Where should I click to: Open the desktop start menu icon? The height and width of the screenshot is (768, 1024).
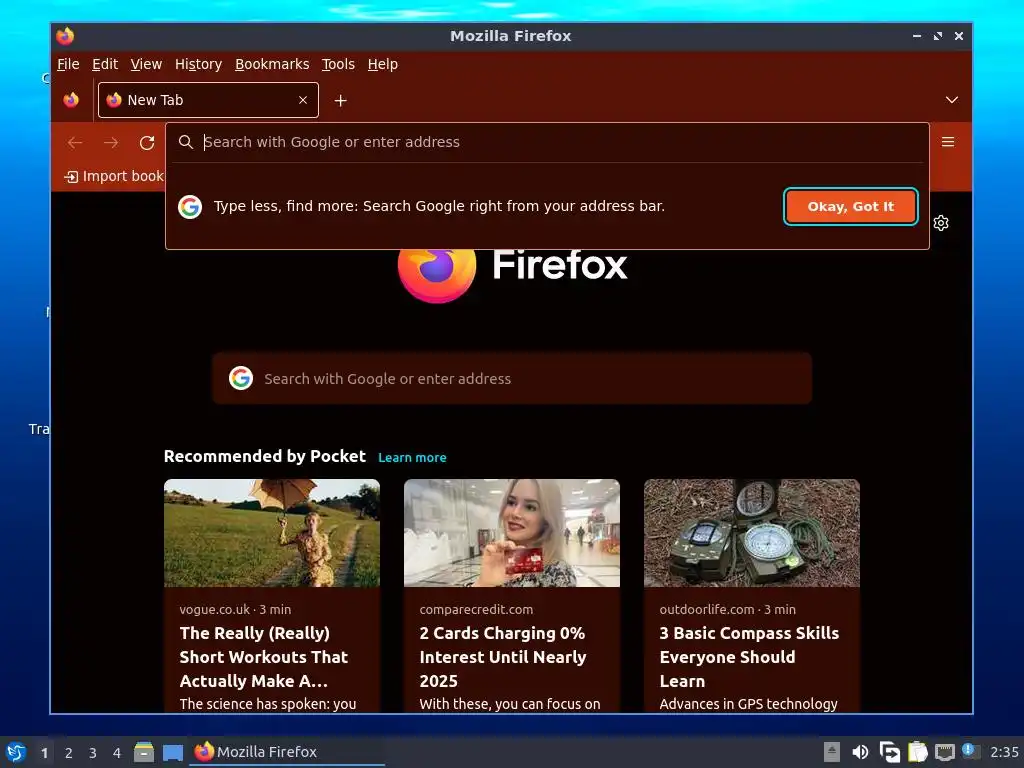16,752
